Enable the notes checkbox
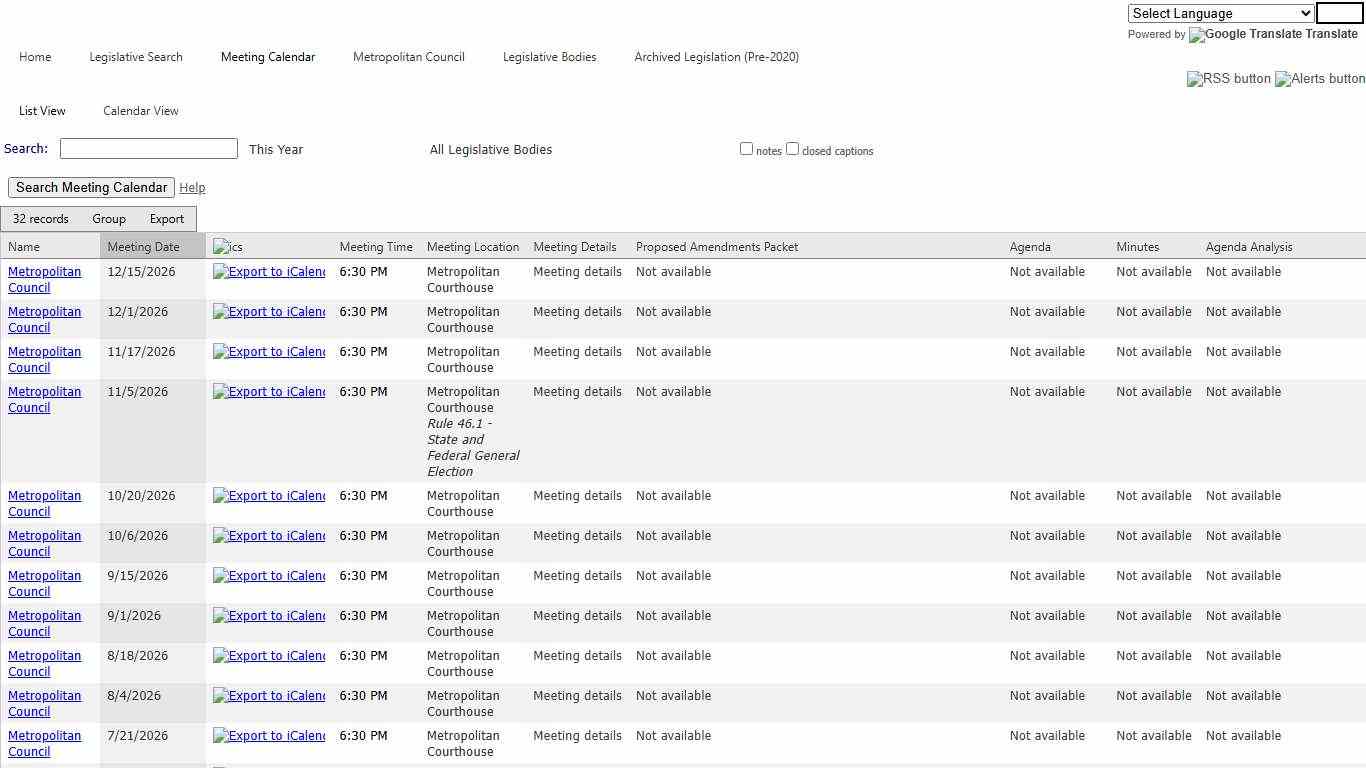 [x=746, y=148]
